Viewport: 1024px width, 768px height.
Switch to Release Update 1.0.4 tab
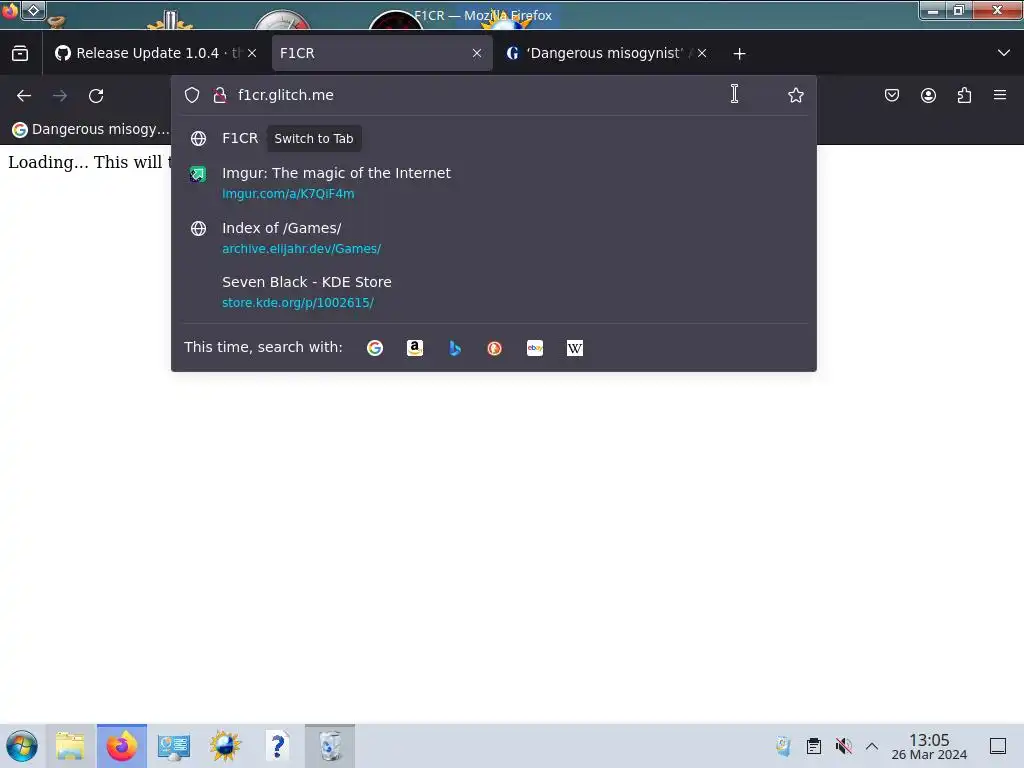tap(155, 54)
